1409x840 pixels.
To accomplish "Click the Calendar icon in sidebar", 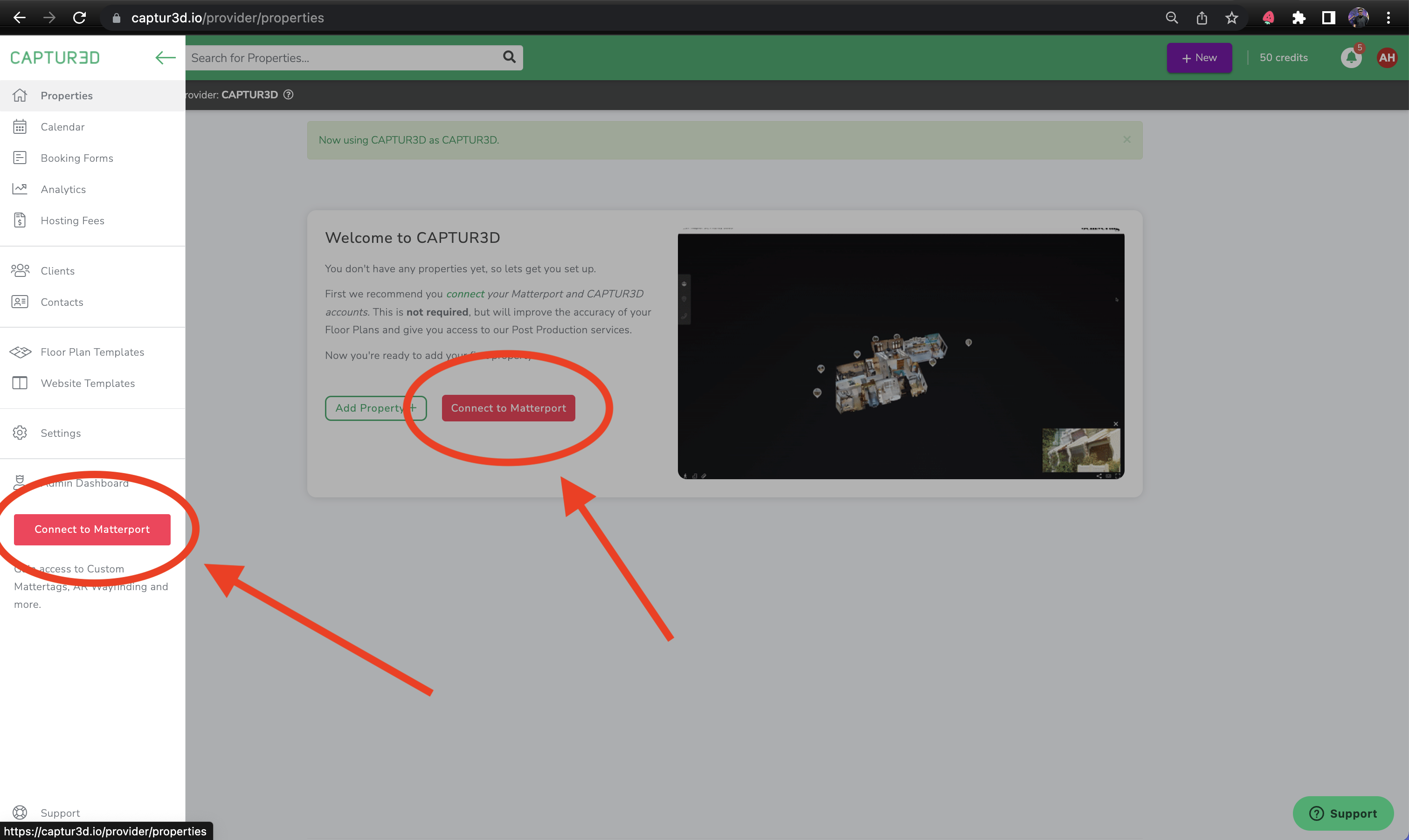I will [x=20, y=127].
